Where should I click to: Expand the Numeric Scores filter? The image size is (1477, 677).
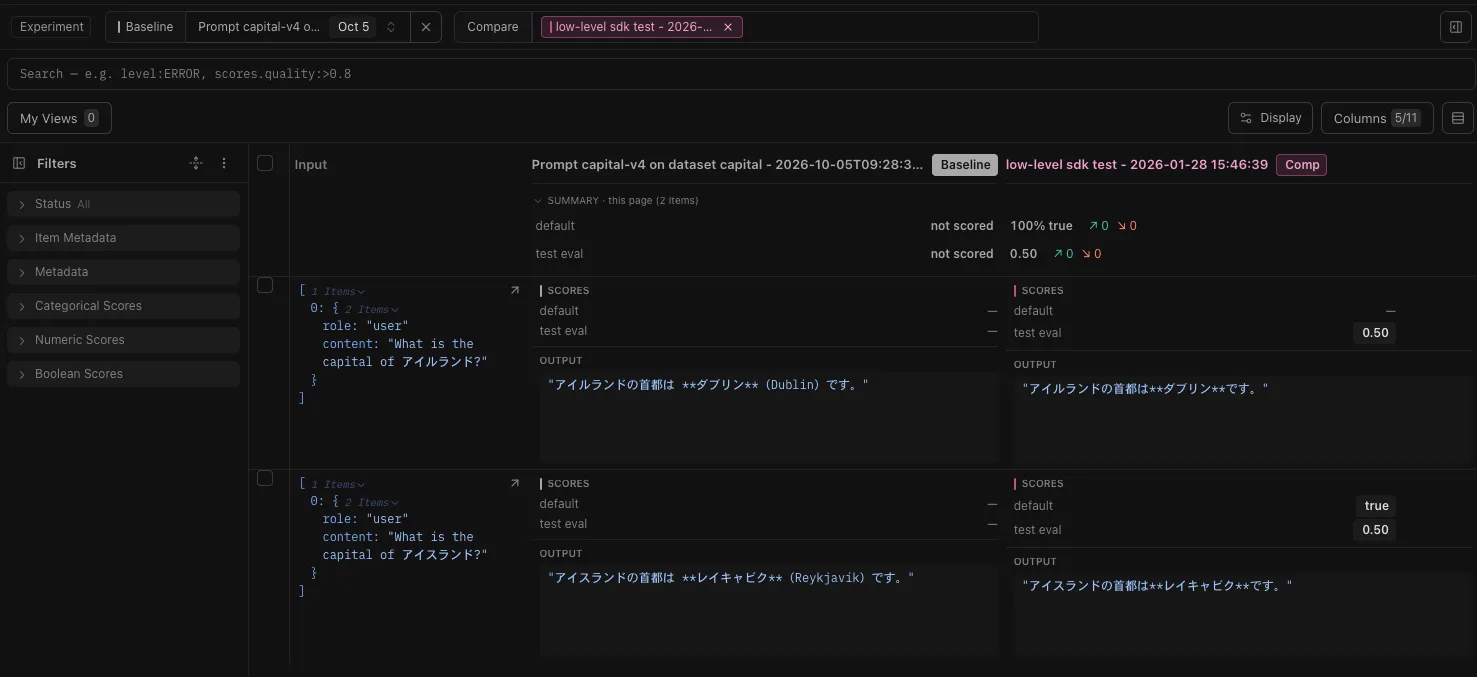[x=123, y=340]
